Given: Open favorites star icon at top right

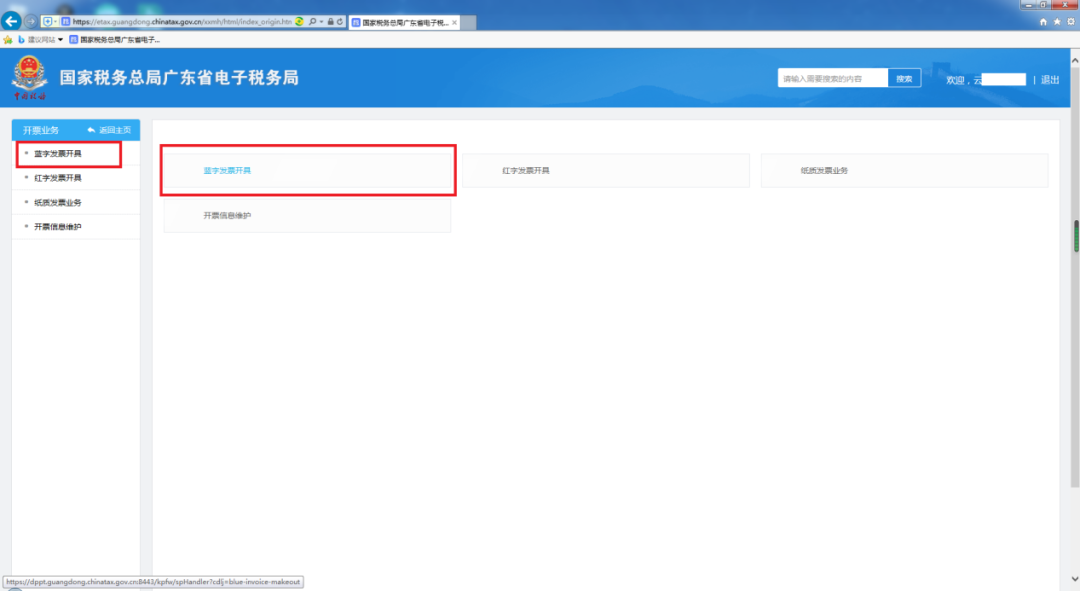Looking at the screenshot, I should 1057,22.
